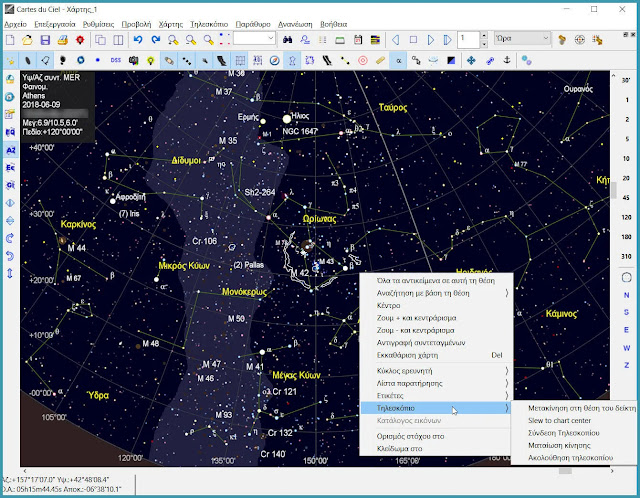The height and width of the screenshot is (498, 640).
Task: Look toward North with N button
Action: click(x=626, y=295)
